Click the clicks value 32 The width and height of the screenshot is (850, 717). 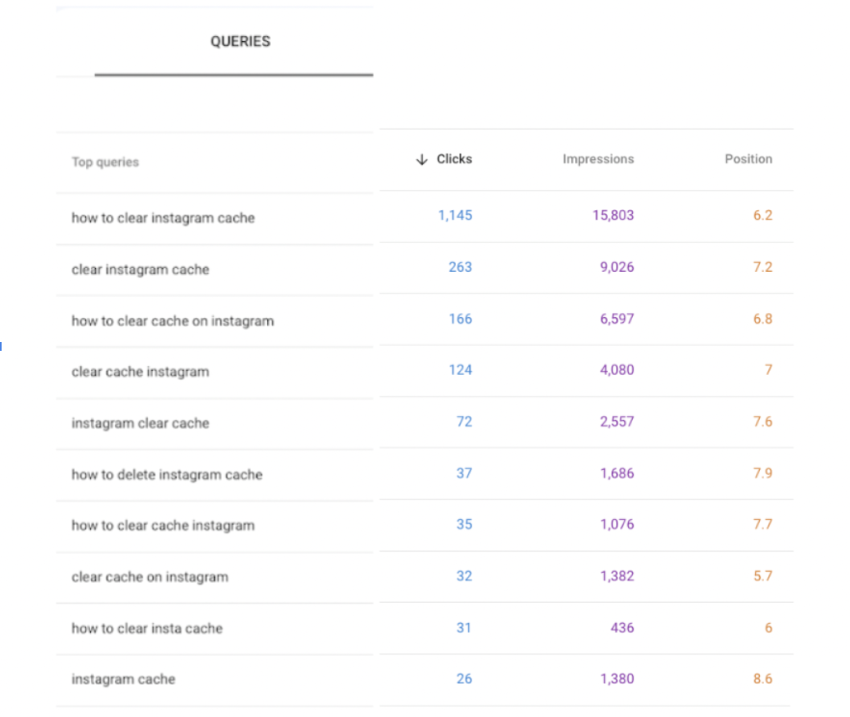point(464,576)
